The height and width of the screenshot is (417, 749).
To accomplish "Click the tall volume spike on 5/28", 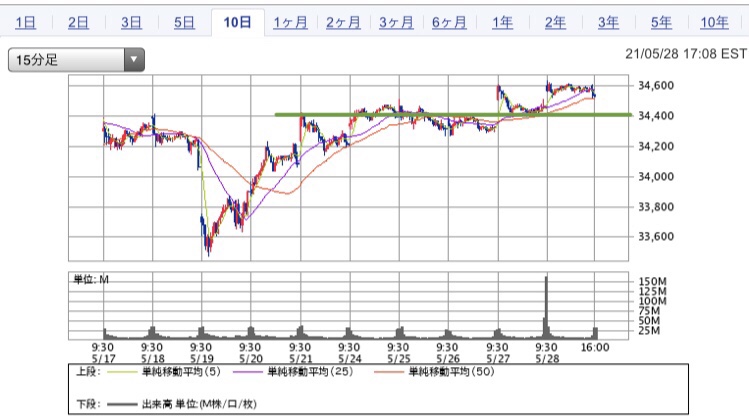I will (546, 306).
